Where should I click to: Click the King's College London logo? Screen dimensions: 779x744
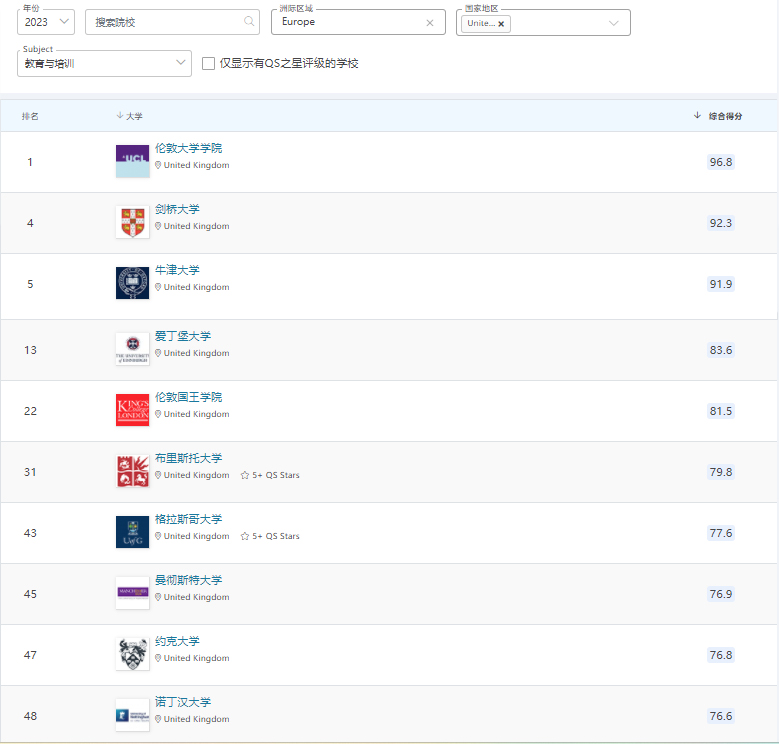132,410
